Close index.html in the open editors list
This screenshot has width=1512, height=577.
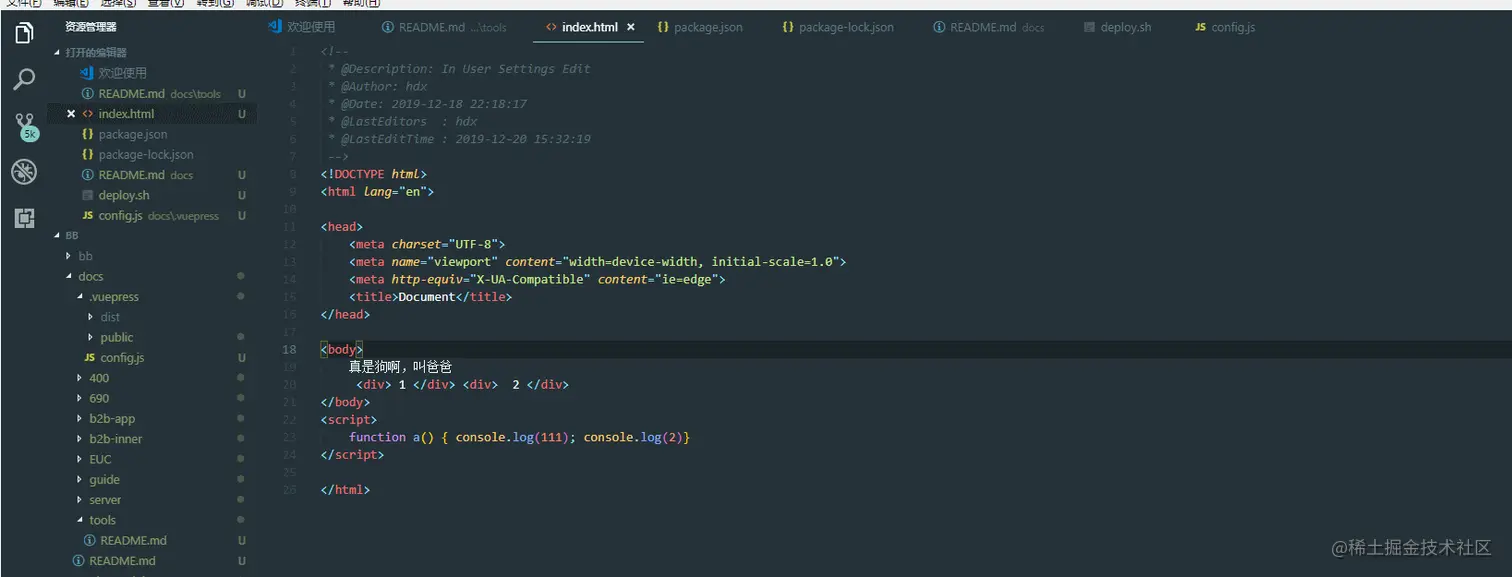71,114
